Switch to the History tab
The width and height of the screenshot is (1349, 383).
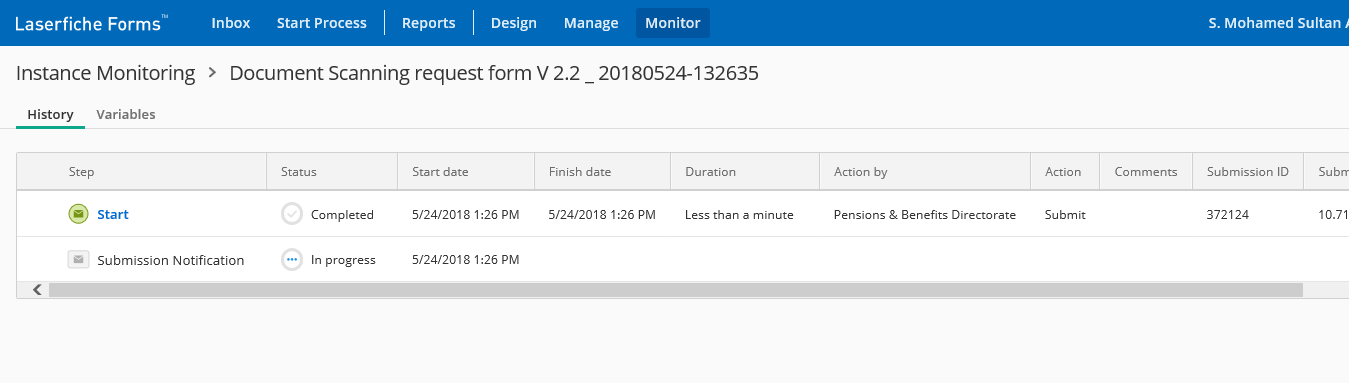tap(50, 115)
